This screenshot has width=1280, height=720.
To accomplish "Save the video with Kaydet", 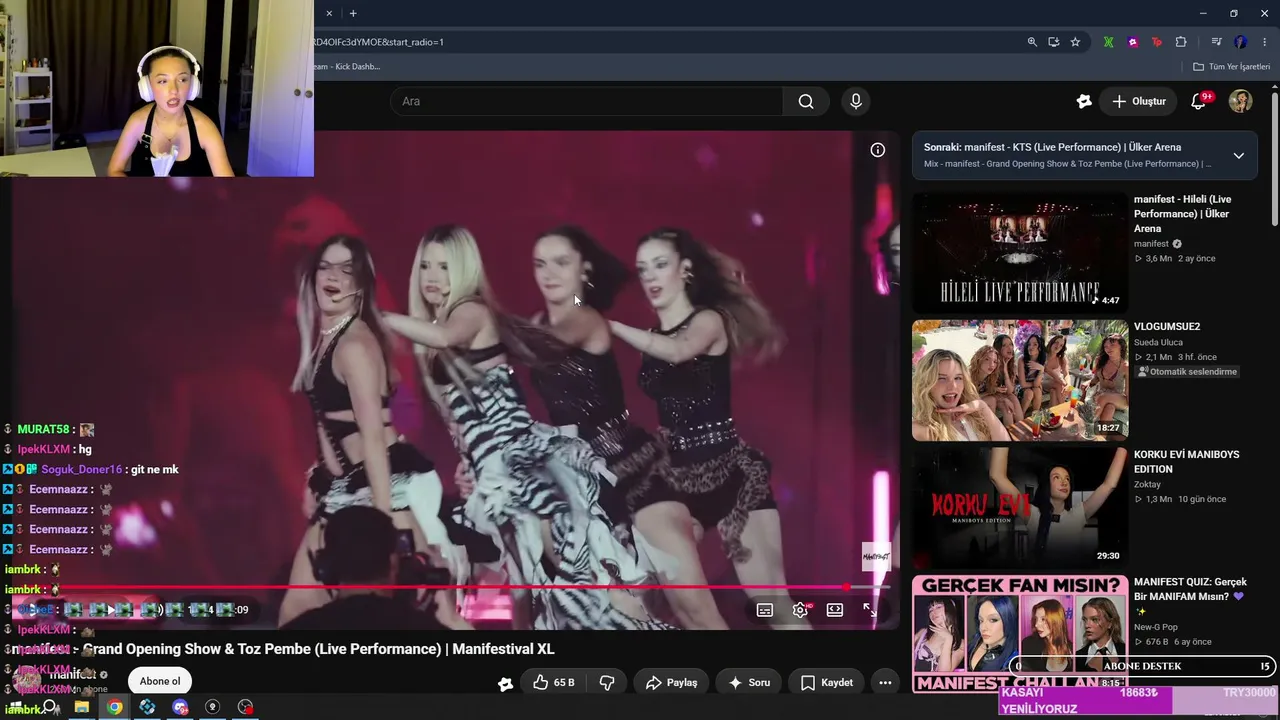I will tap(827, 683).
